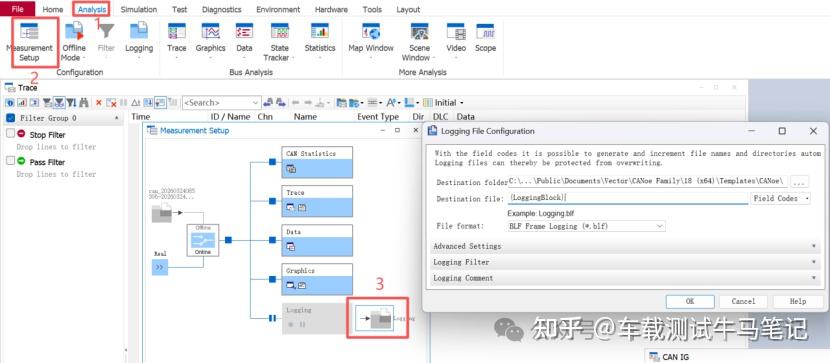
Task: Select the Data block in Measurement Setup
Action: pyautogui.click(x=317, y=240)
